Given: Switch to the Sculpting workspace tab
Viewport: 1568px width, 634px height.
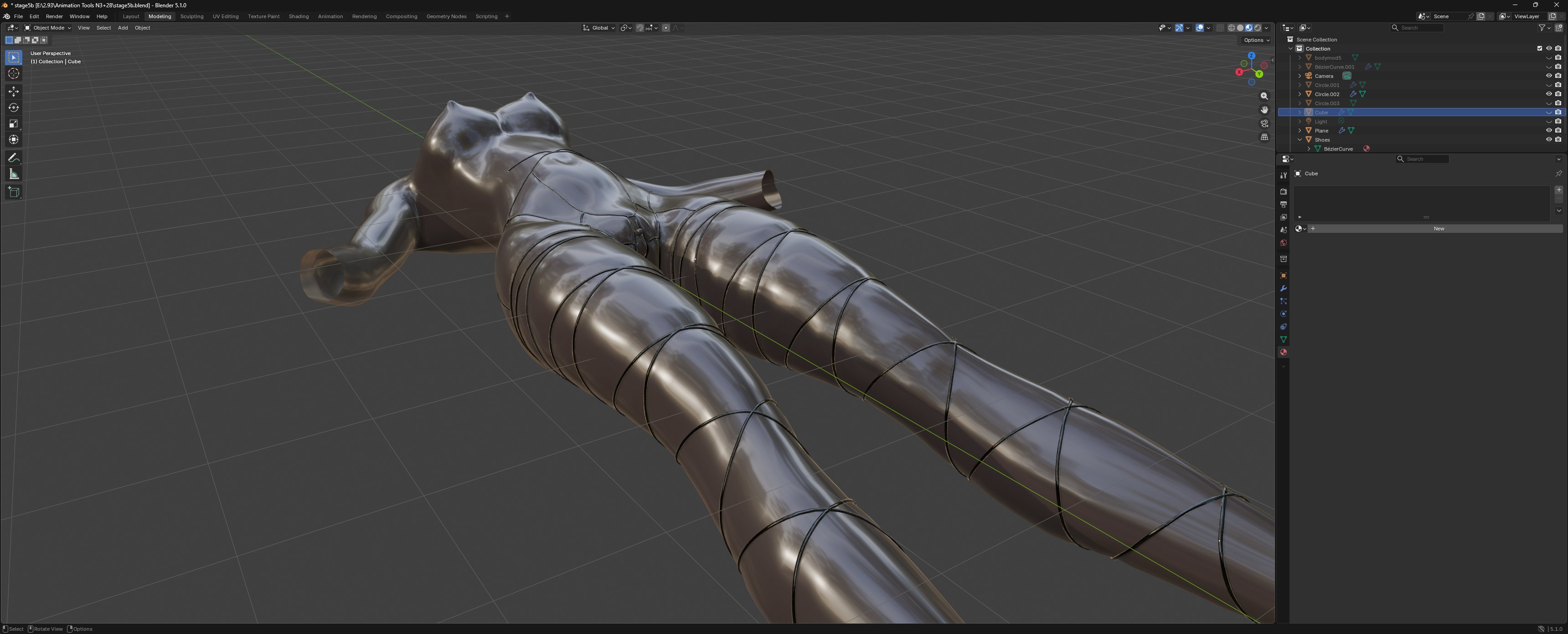Looking at the screenshot, I should [x=192, y=16].
